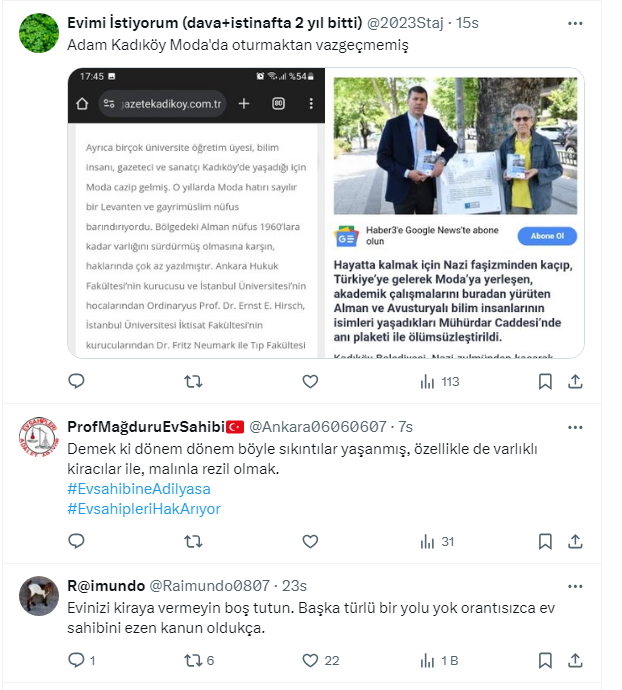Image resolution: width=622 pixels, height=690 pixels.
Task: Open more options for the R@imundo tweet
Action: pos(575,586)
